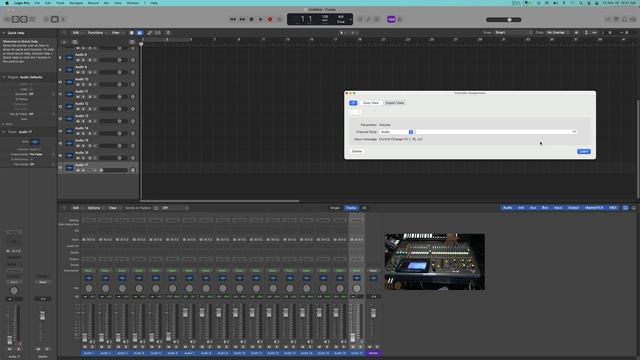Image resolution: width=640 pixels, height=360 pixels.
Task: Open the Browsers icon at far top right
Action: pyautogui.click(x=633, y=19)
